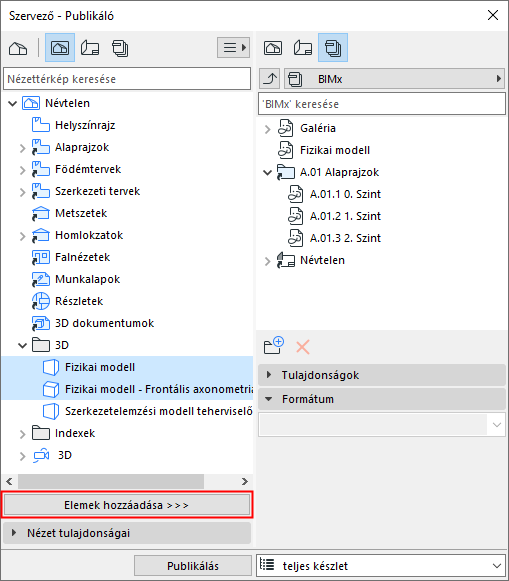The width and height of the screenshot is (509, 581).
Task: Select the 3D dokumentumok item
Action: [x=104, y=323]
